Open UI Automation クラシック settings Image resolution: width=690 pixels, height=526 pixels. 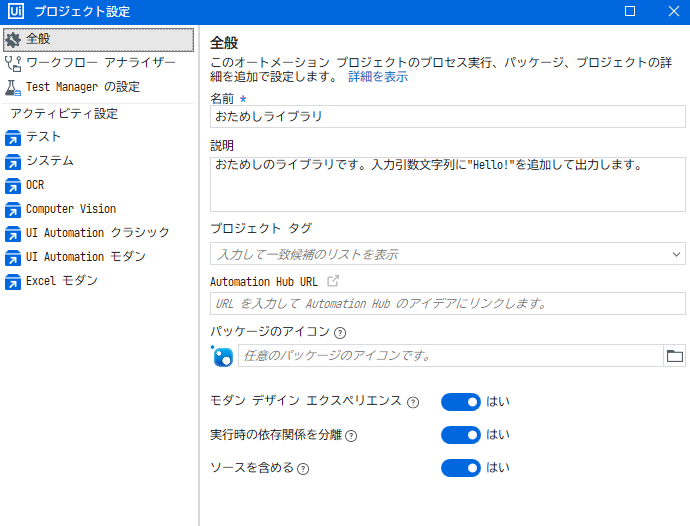[x=99, y=234]
